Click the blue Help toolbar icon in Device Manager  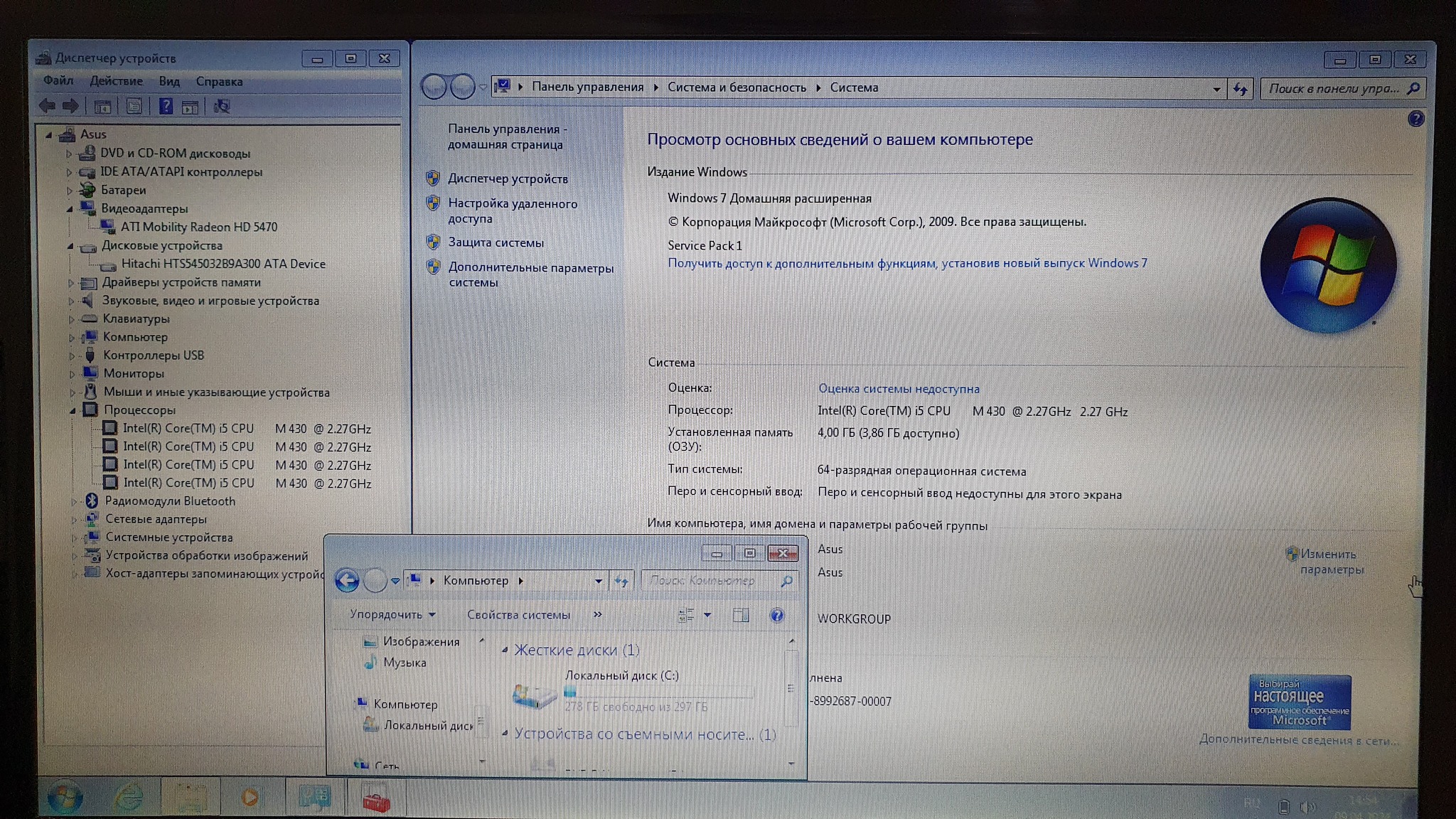coord(166,107)
